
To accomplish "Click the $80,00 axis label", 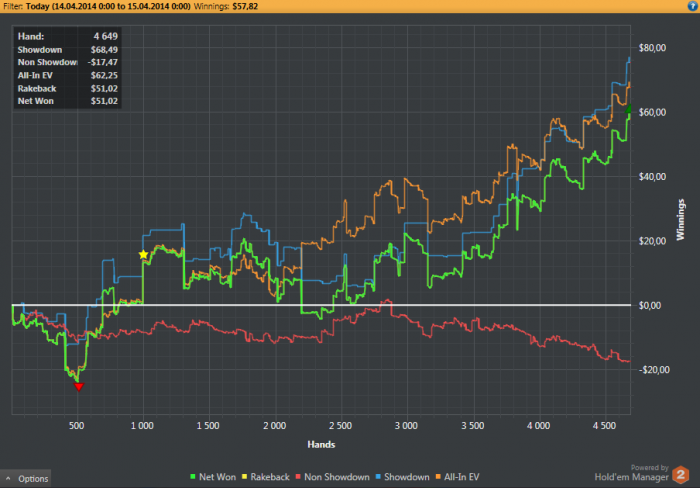I will 652,48.
